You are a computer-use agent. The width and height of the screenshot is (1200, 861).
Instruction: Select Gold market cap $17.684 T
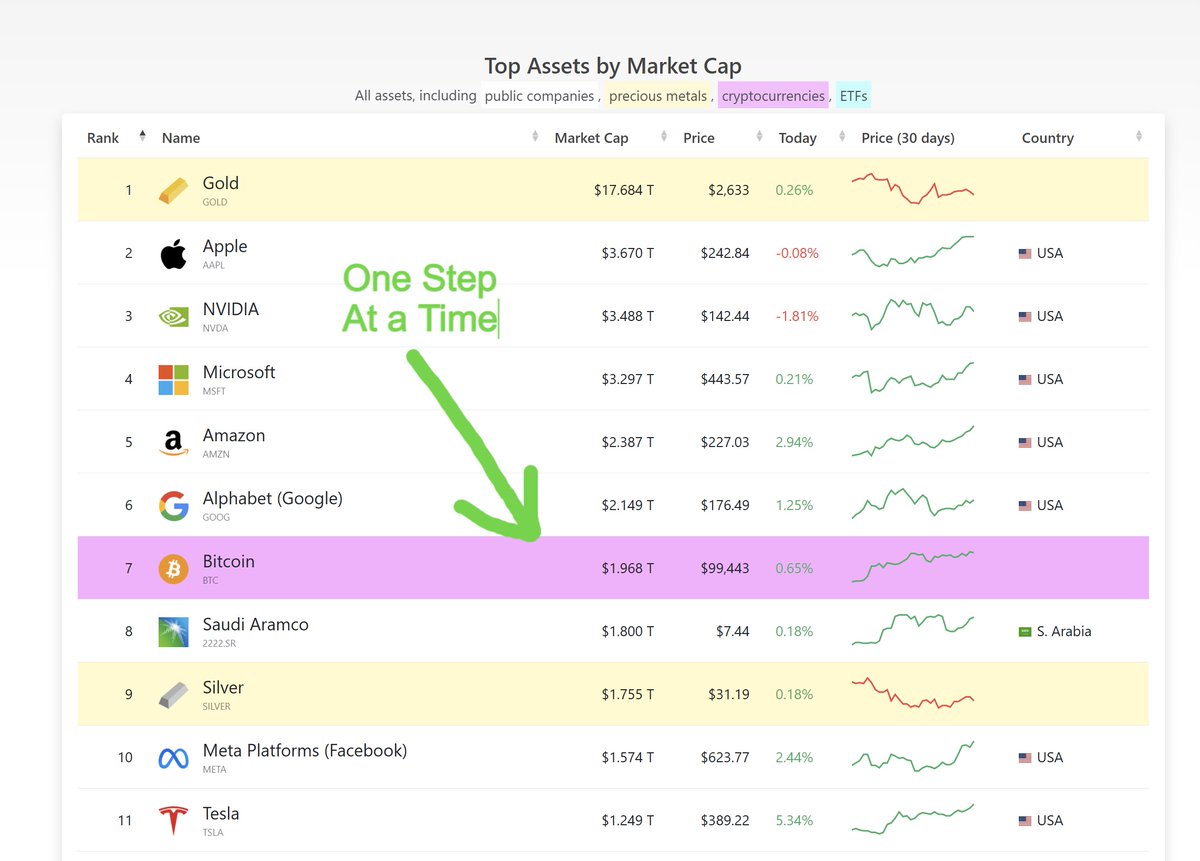[624, 190]
